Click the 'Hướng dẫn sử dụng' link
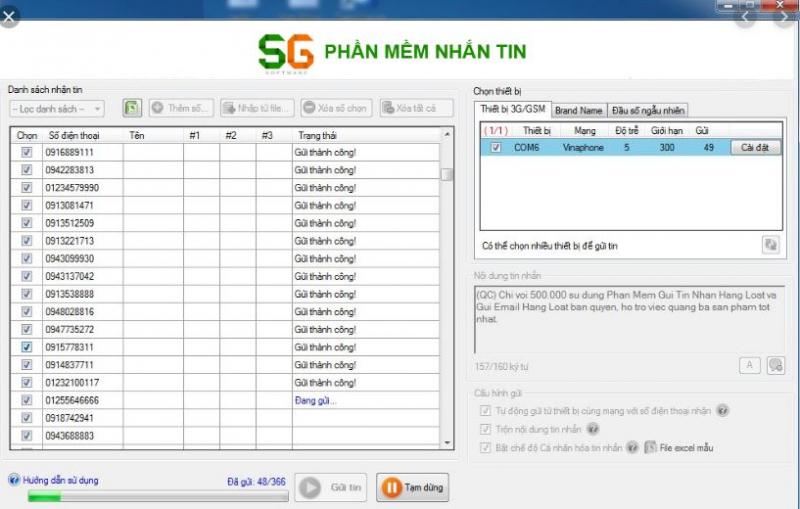The height and width of the screenshot is (509, 800). pyautogui.click(x=61, y=480)
